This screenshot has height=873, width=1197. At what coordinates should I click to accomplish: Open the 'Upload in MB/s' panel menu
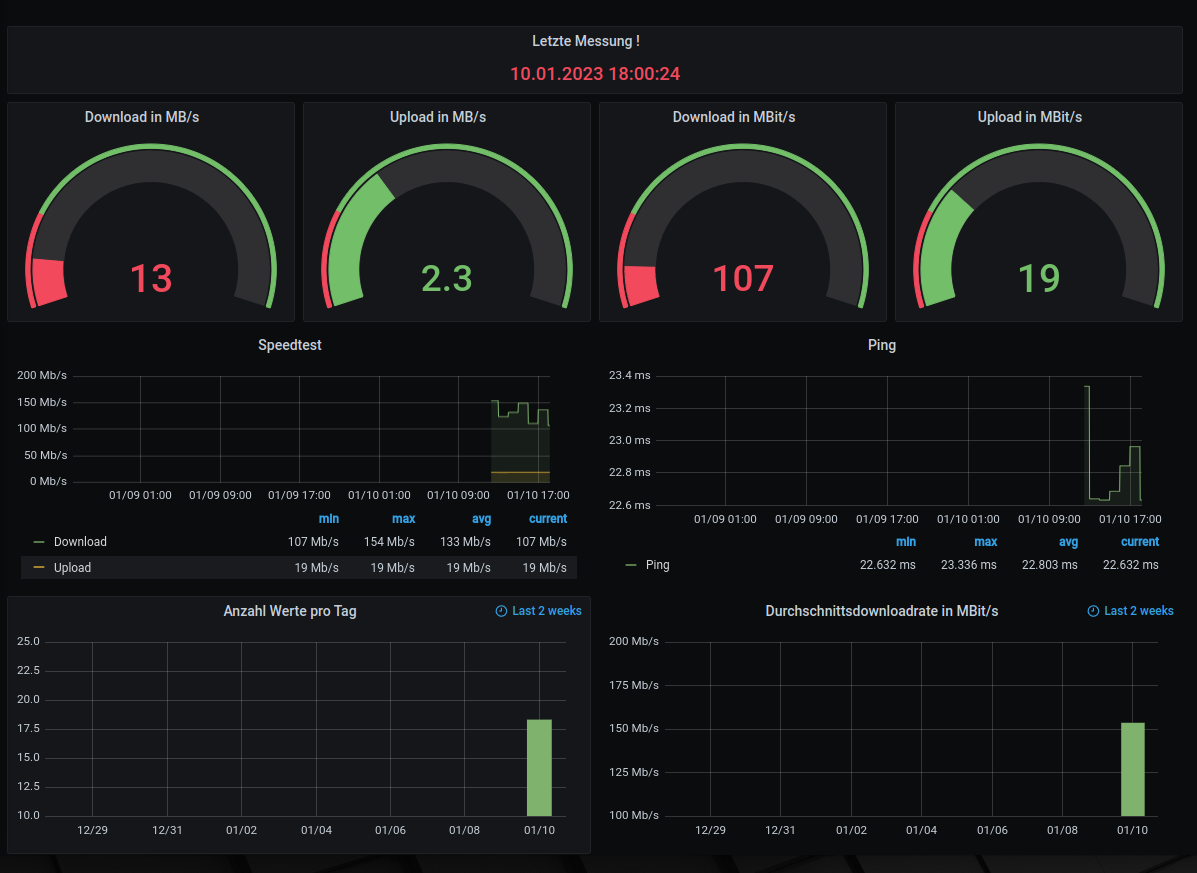pyautogui.click(x=438, y=117)
